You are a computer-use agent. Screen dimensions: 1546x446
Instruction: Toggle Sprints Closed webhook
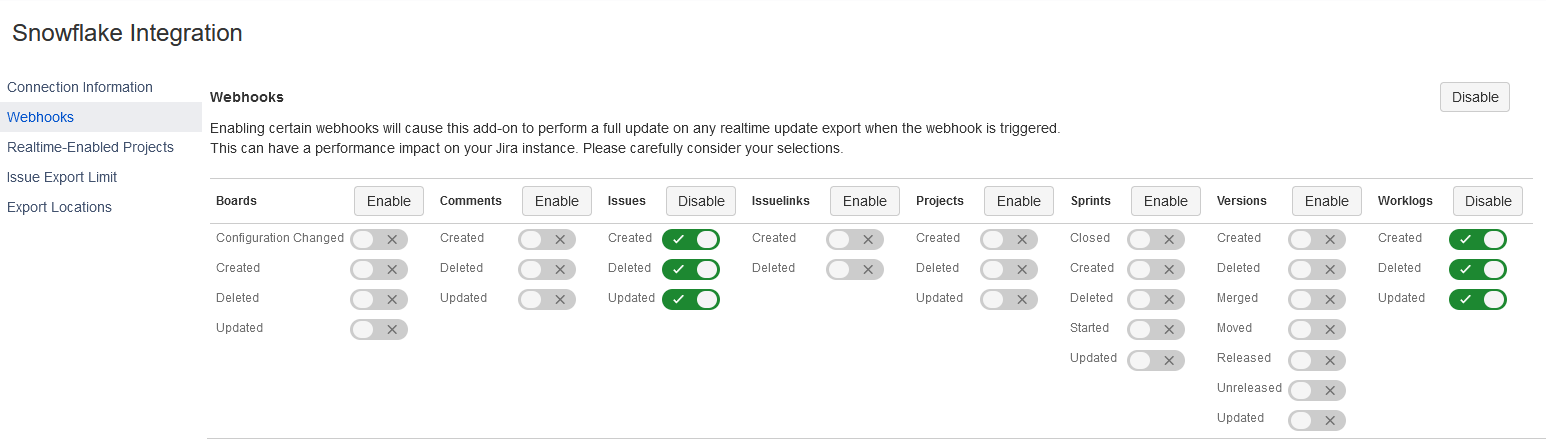1156,240
